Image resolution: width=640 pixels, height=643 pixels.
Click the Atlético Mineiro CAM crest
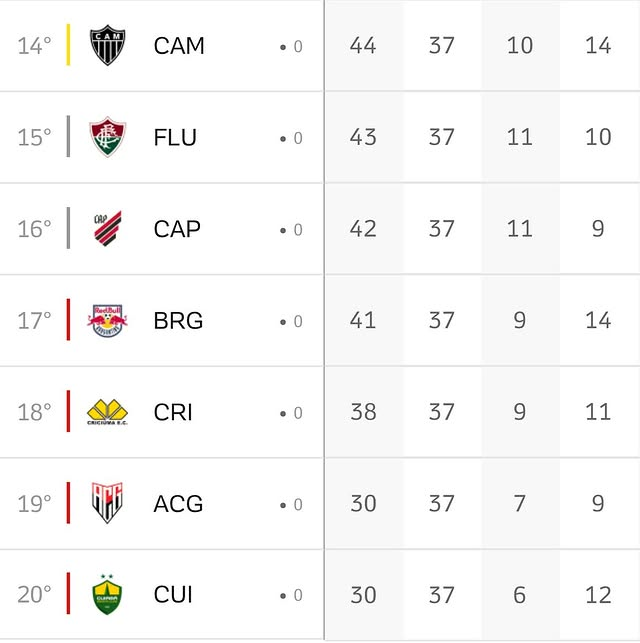tap(107, 45)
